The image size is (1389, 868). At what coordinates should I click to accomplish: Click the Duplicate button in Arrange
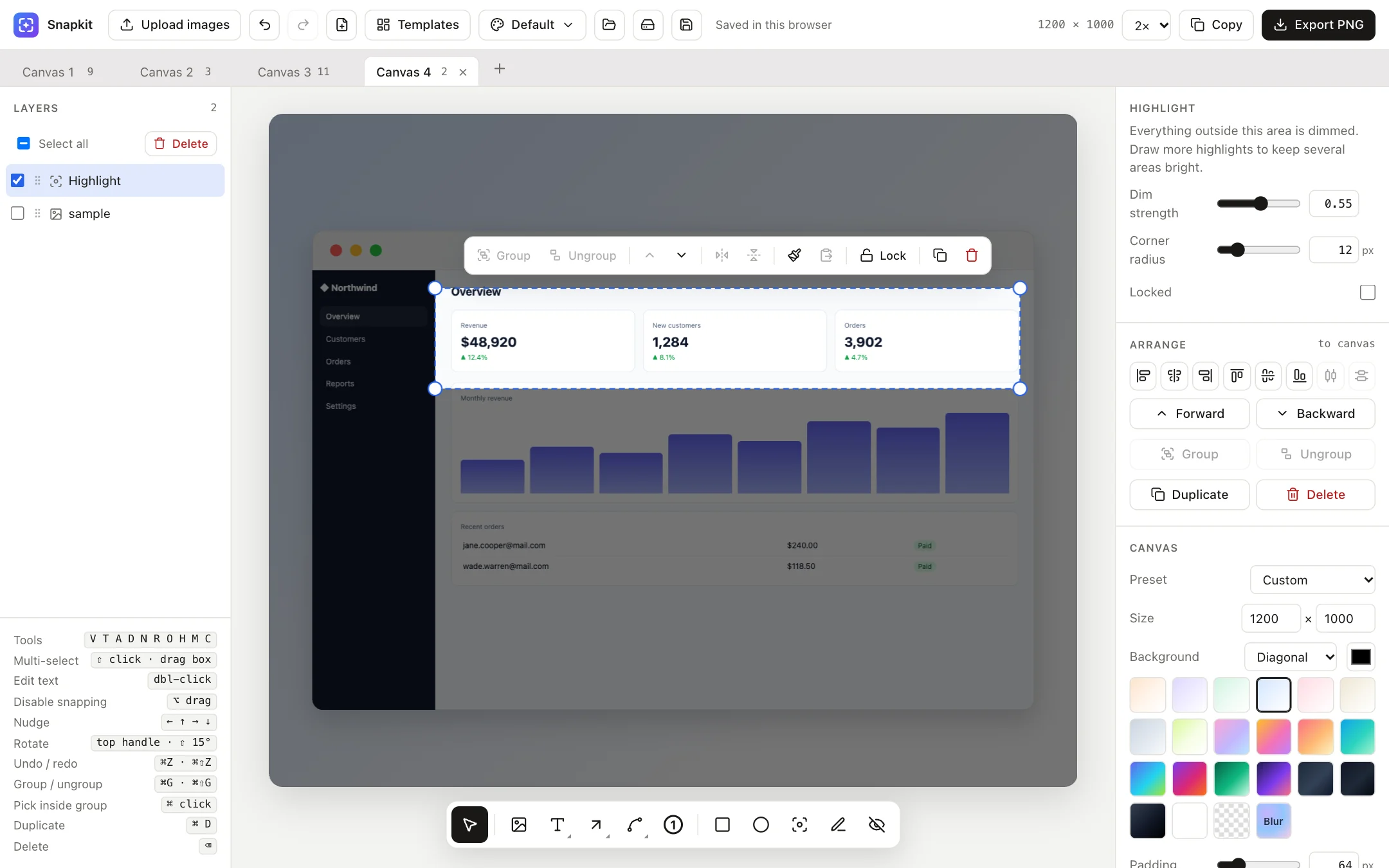tap(1189, 494)
